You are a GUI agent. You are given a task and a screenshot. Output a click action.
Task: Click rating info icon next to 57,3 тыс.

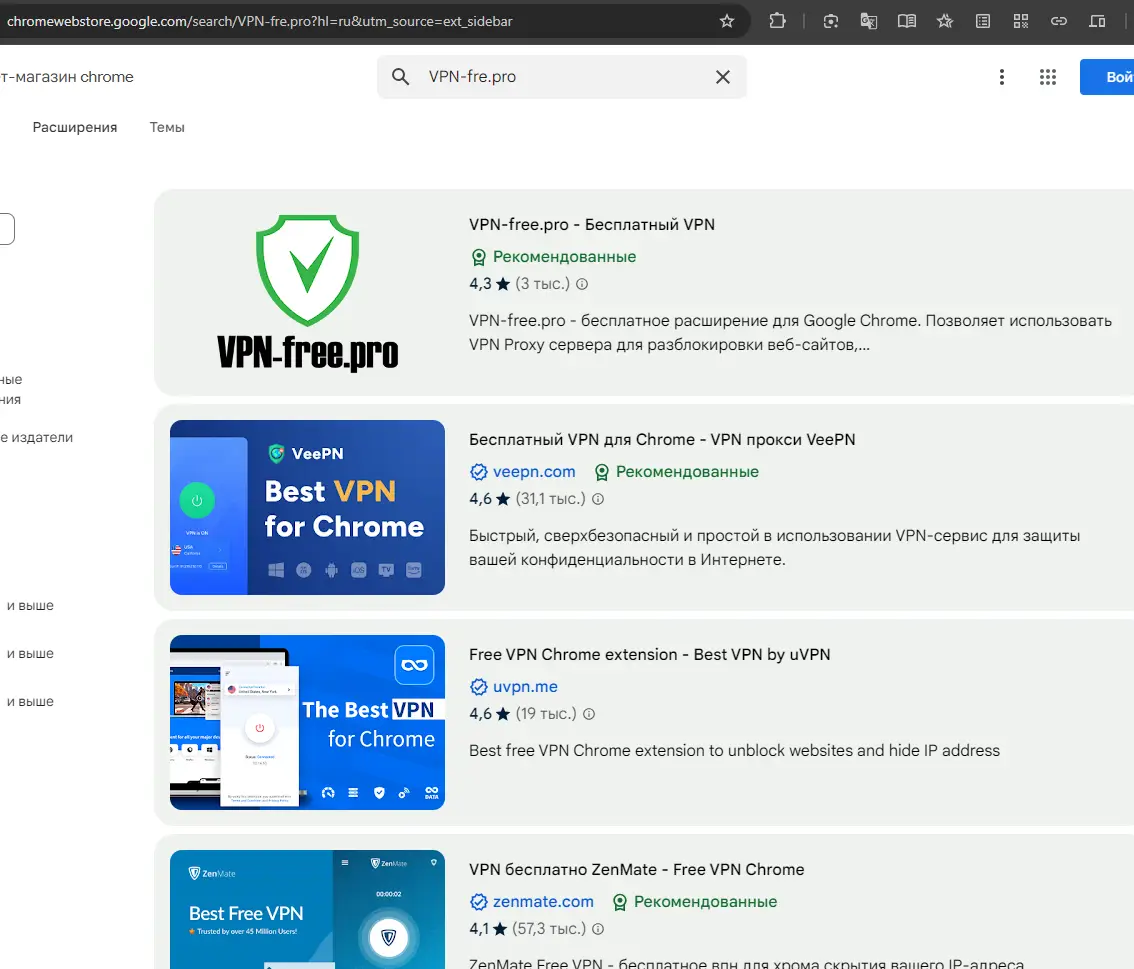pos(597,929)
